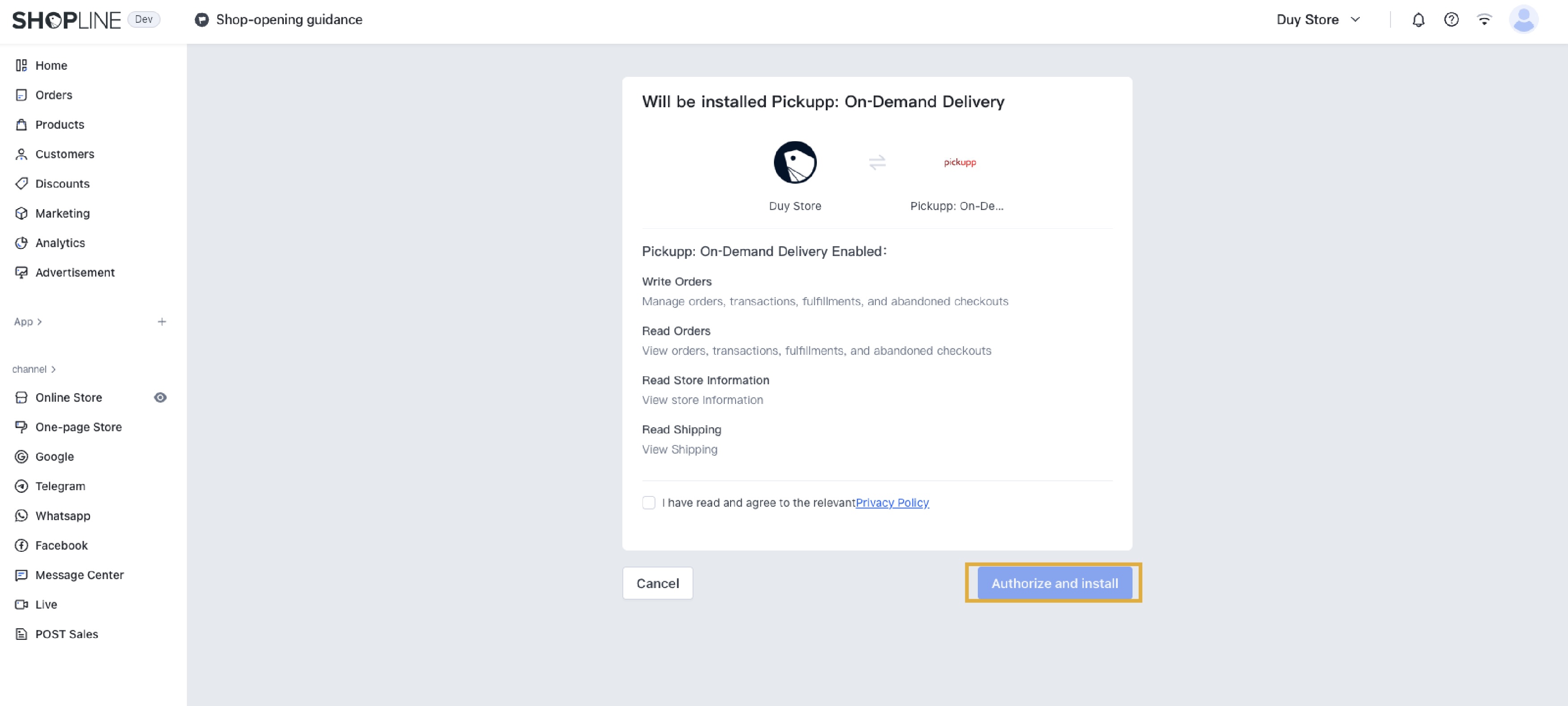
Task: Add an app with the plus icon
Action: click(162, 322)
